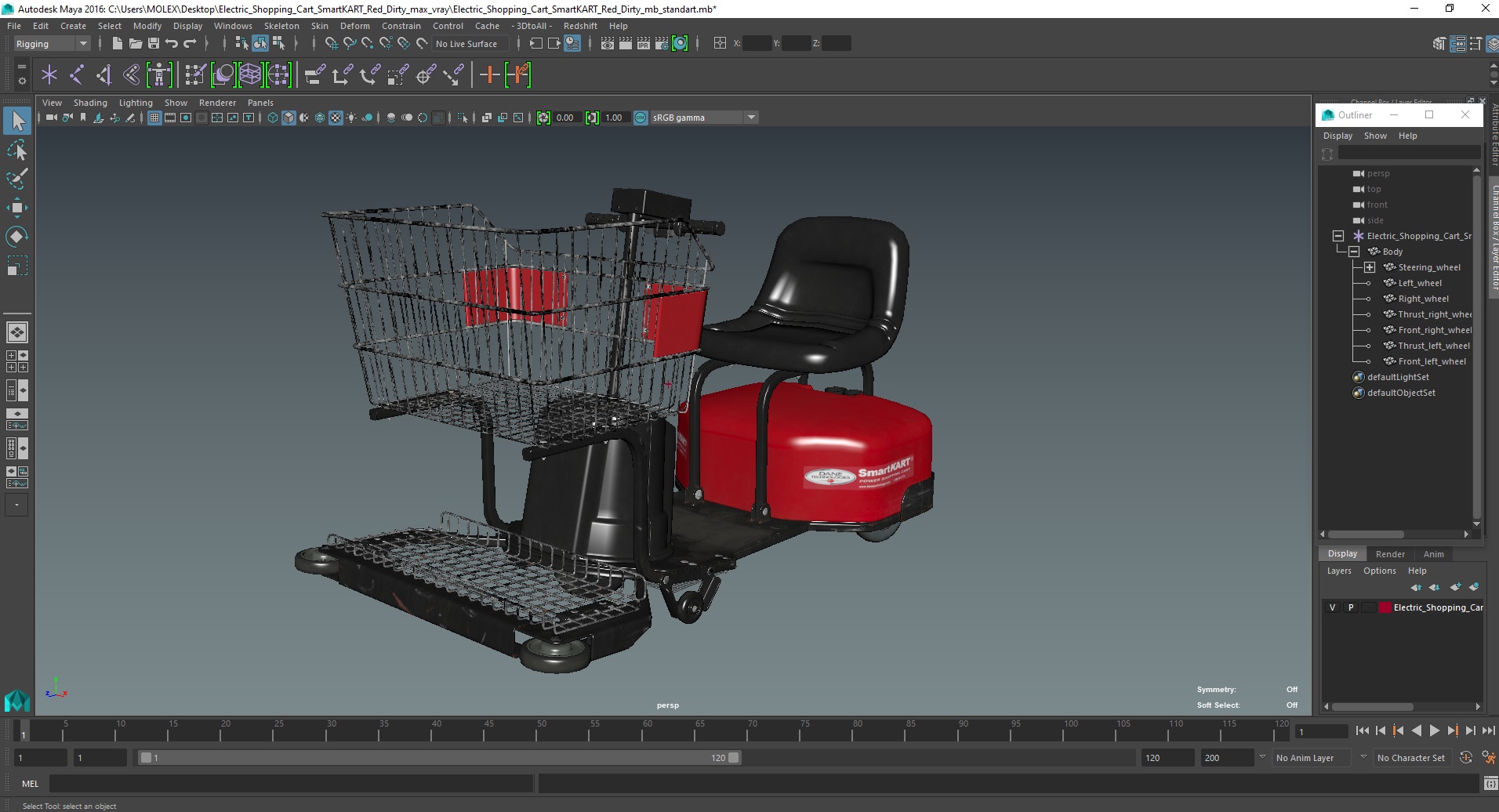Play animation backwards
This screenshot has height=812, width=1499.
tap(1416, 730)
